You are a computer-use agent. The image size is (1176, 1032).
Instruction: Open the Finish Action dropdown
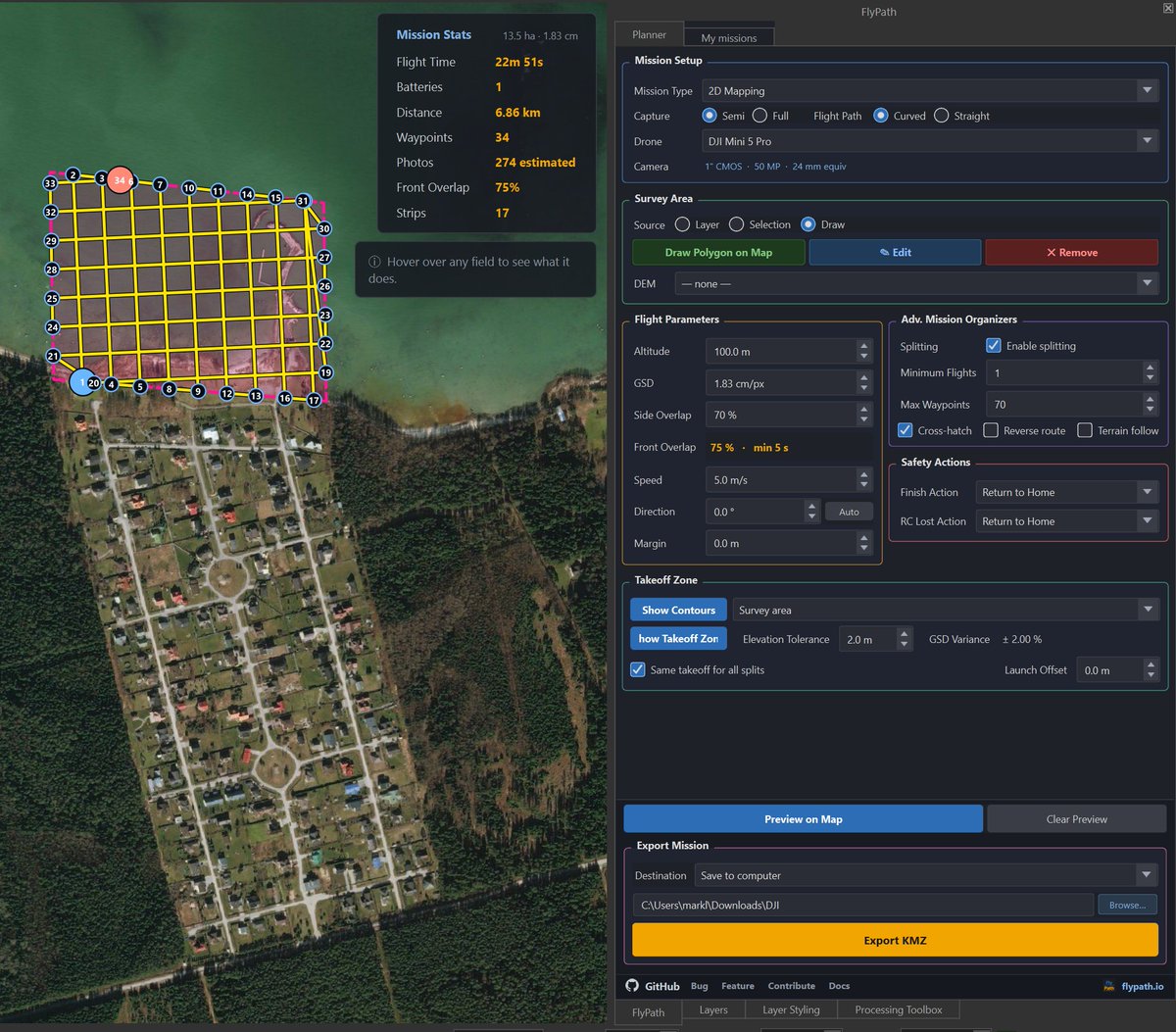click(x=1067, y=492)
